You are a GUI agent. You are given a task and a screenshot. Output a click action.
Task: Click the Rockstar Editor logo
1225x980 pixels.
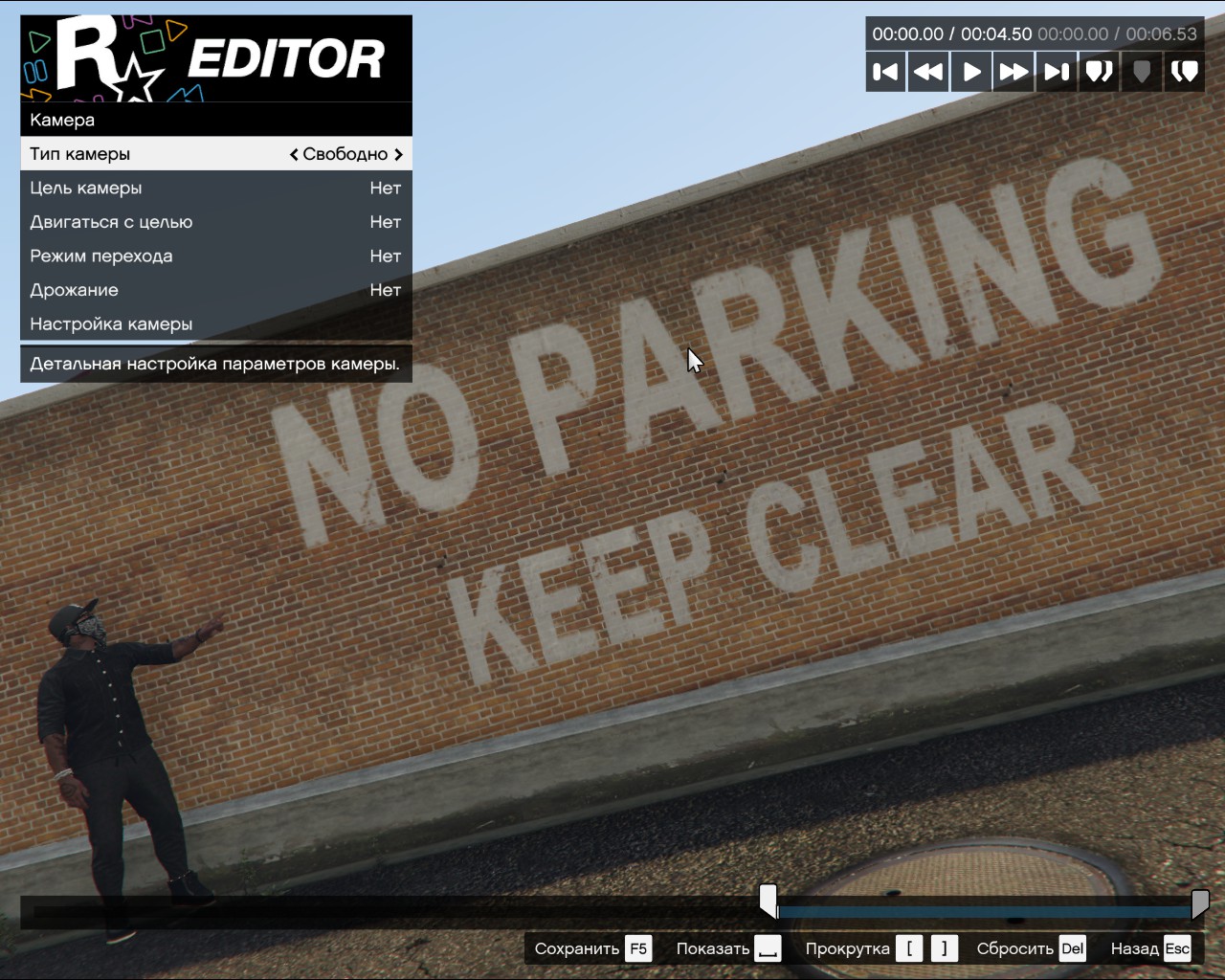(x=216, y=58)
